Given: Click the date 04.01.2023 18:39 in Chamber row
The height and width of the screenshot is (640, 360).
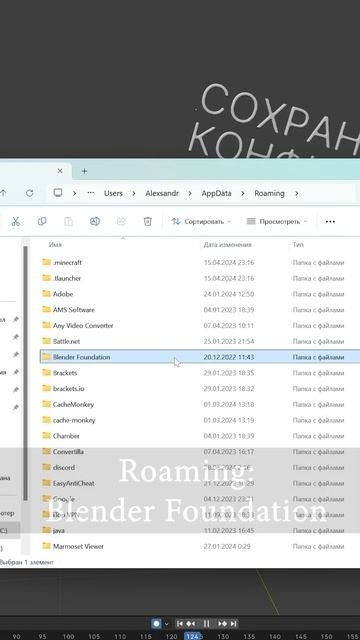Looking at the screenshot, I should tap(229, 436).
